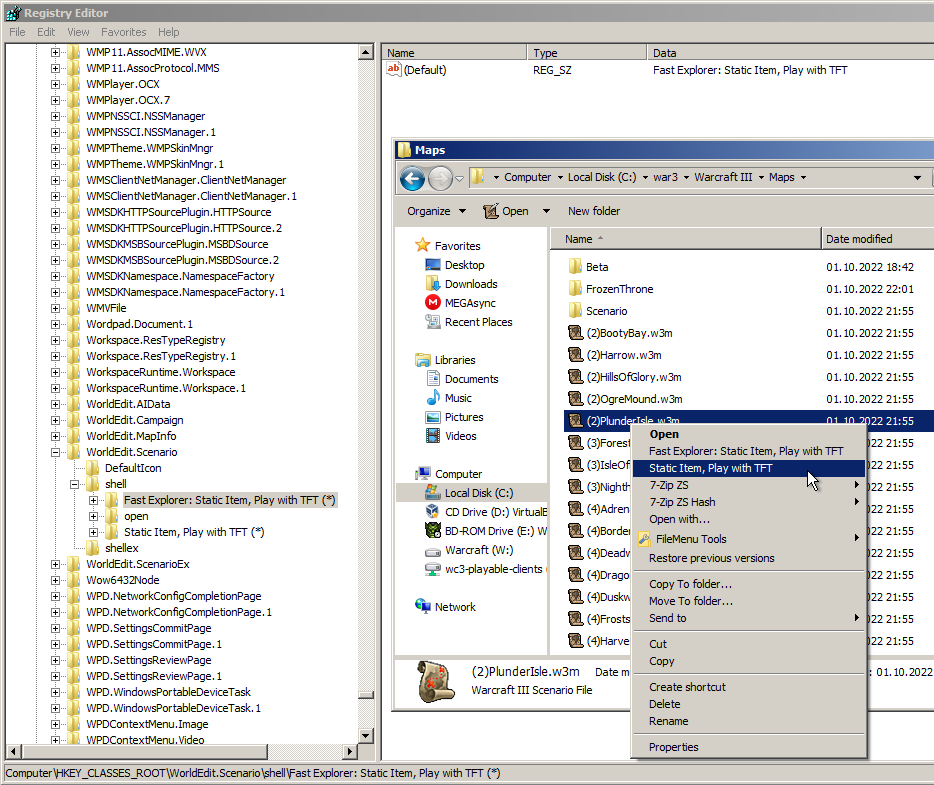Click the Beta folder icon
The height and width of the screenshot is (785, 934).
(x=575, y=267)
